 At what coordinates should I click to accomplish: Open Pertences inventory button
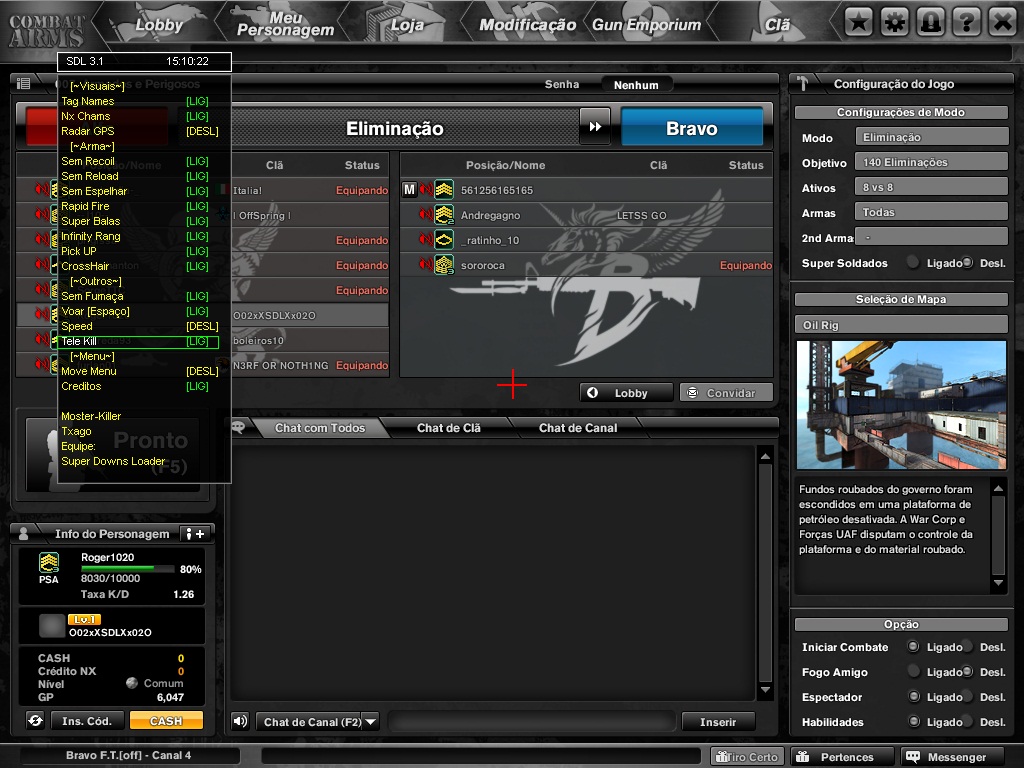(x=841, y=757)
